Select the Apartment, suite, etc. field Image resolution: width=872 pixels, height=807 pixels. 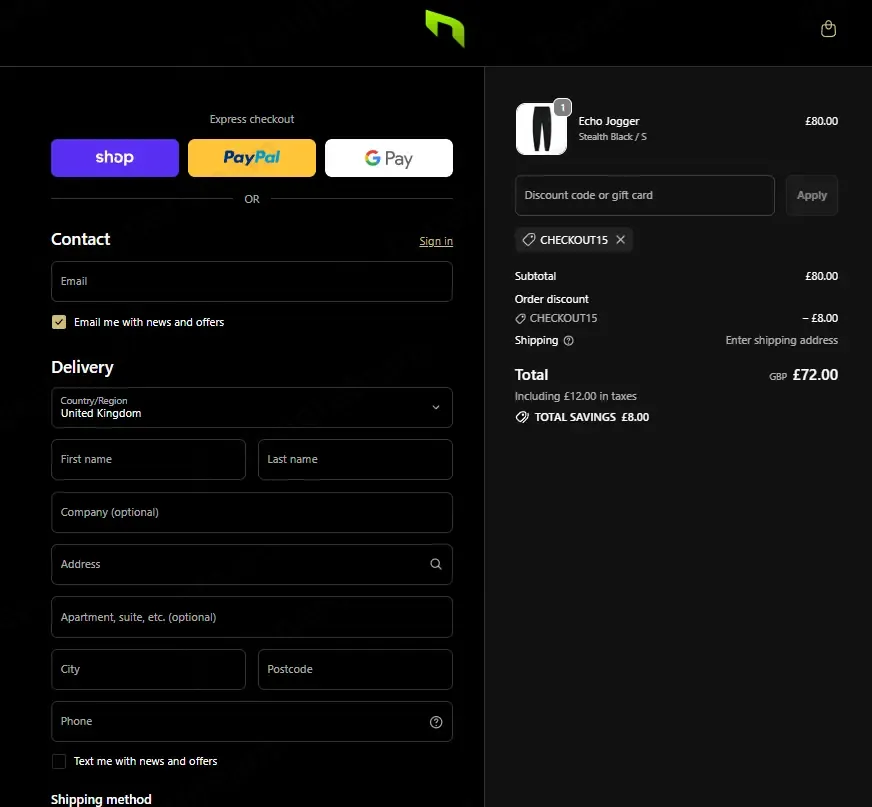[252, 617]
